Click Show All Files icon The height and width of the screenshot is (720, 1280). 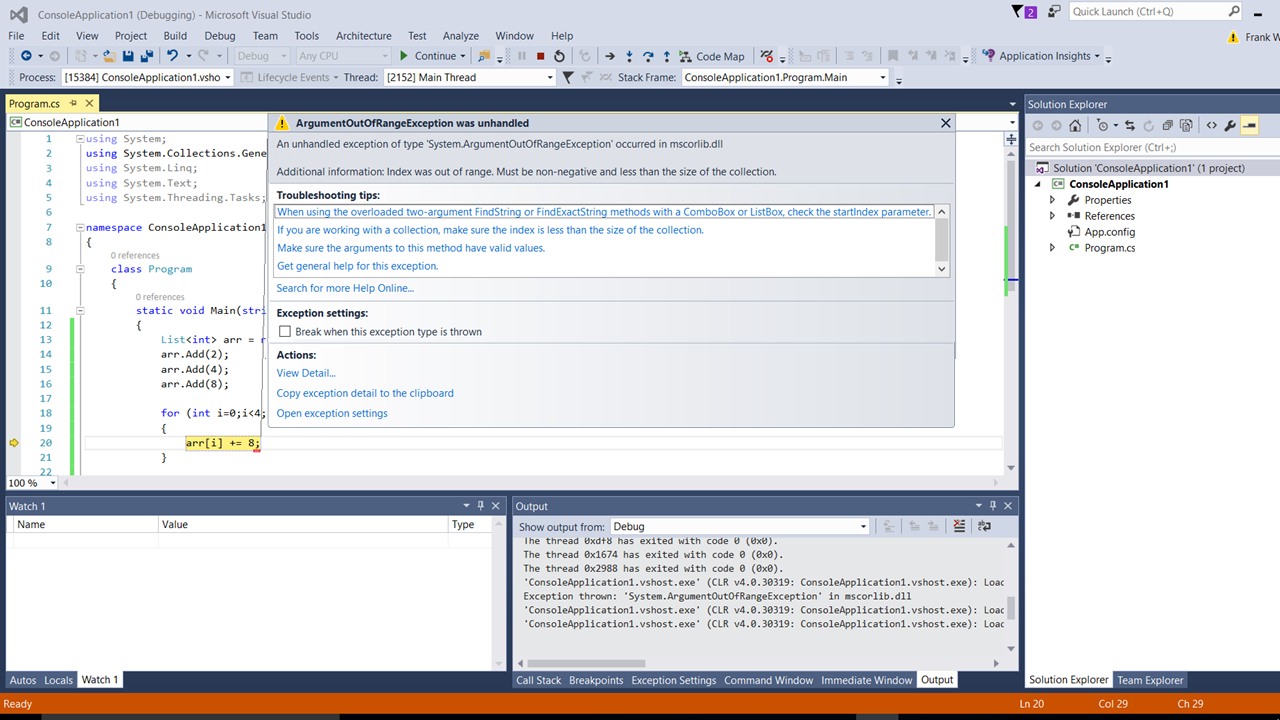[1186, 126]
